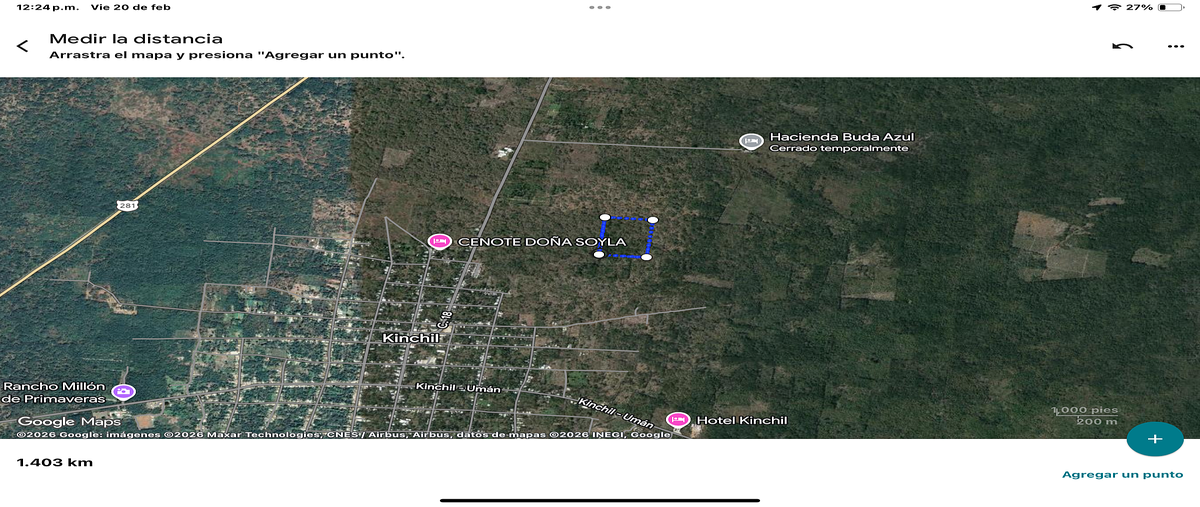Select the Cenote Doña Soyla pink marker
Viewport: 1200px width, 507px height.
click(x=438, y=241)
